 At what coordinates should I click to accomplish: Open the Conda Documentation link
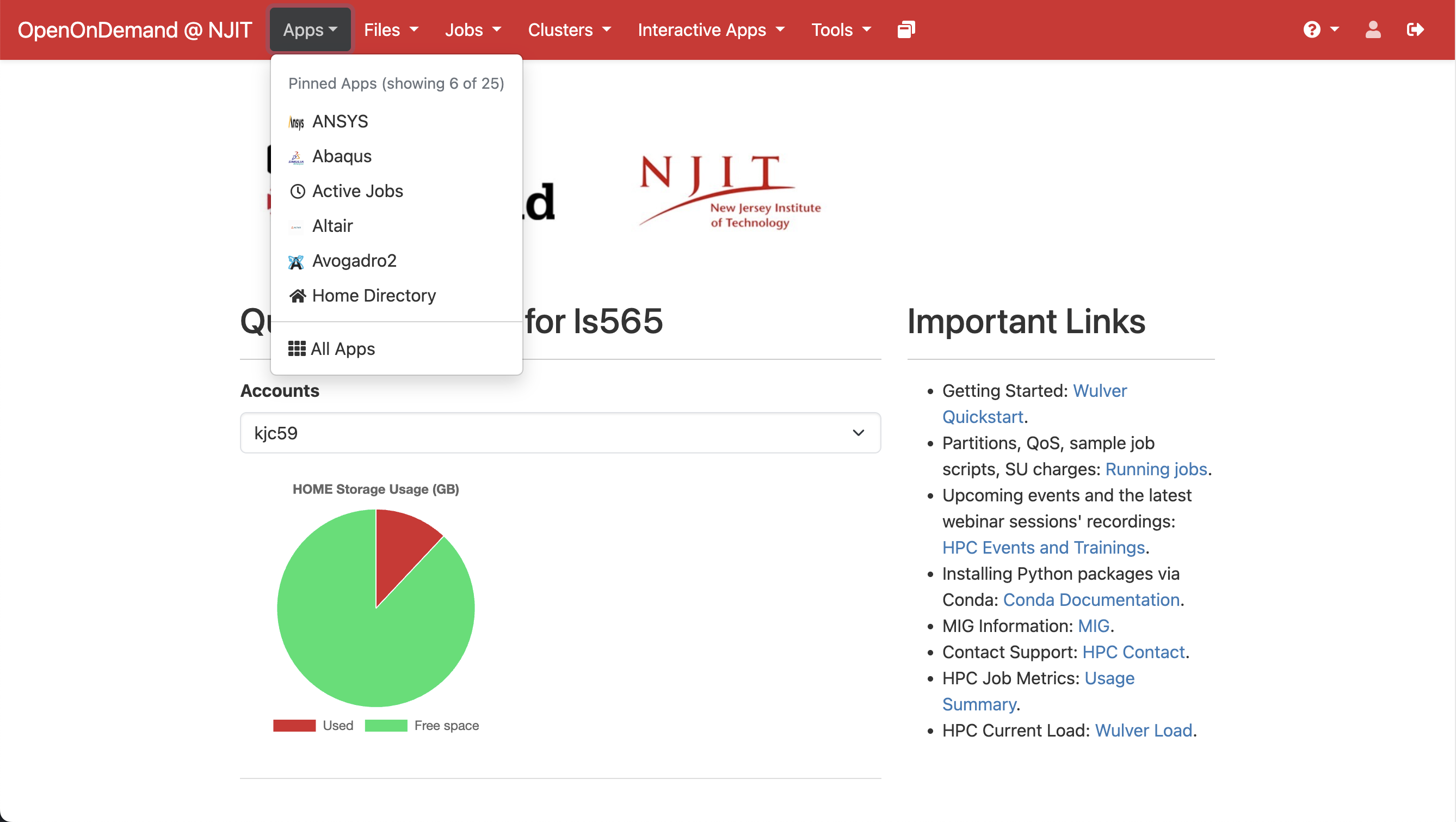[1091, 600]
